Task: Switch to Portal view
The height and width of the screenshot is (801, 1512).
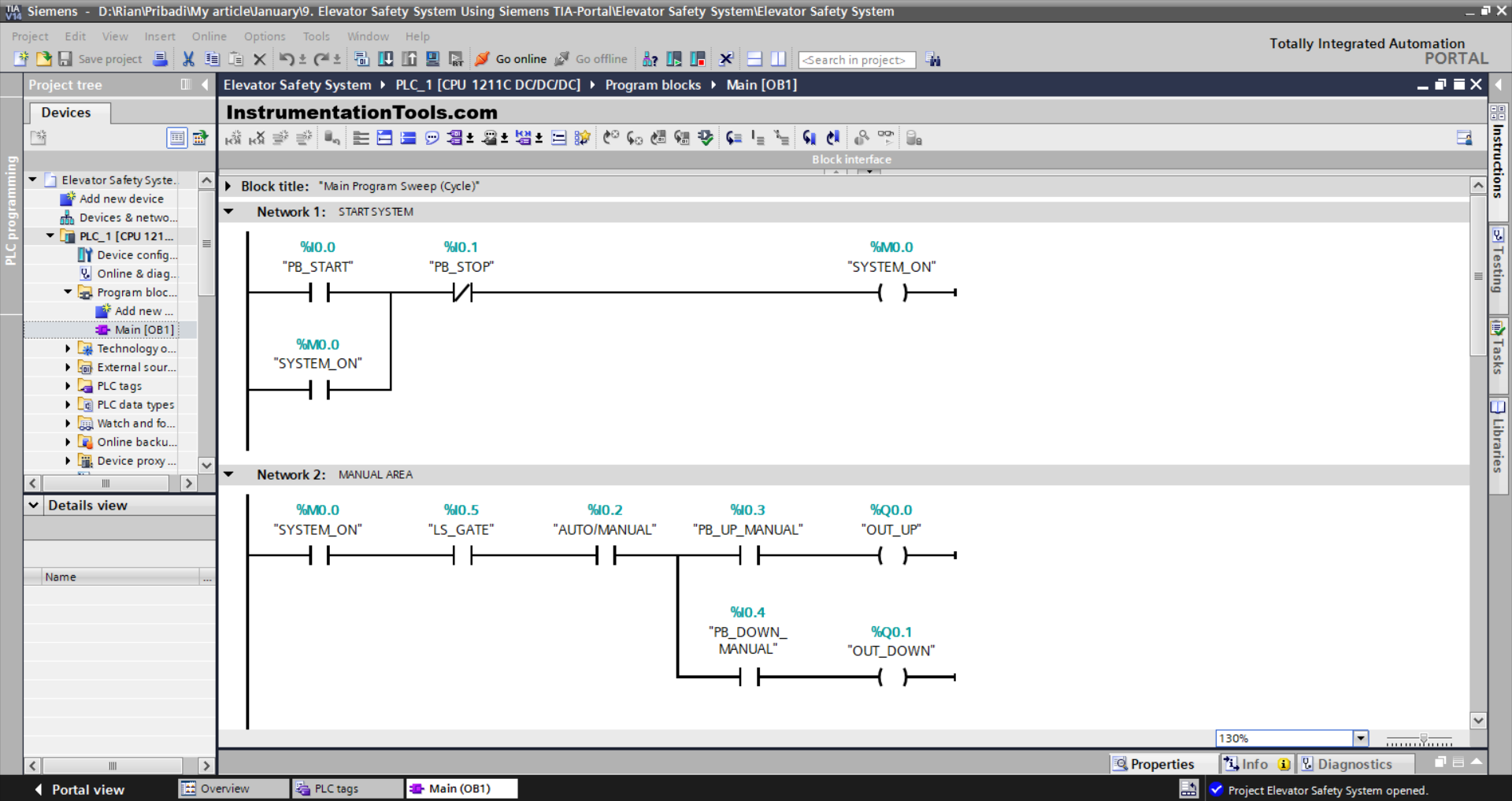Action: pos(79,789)
